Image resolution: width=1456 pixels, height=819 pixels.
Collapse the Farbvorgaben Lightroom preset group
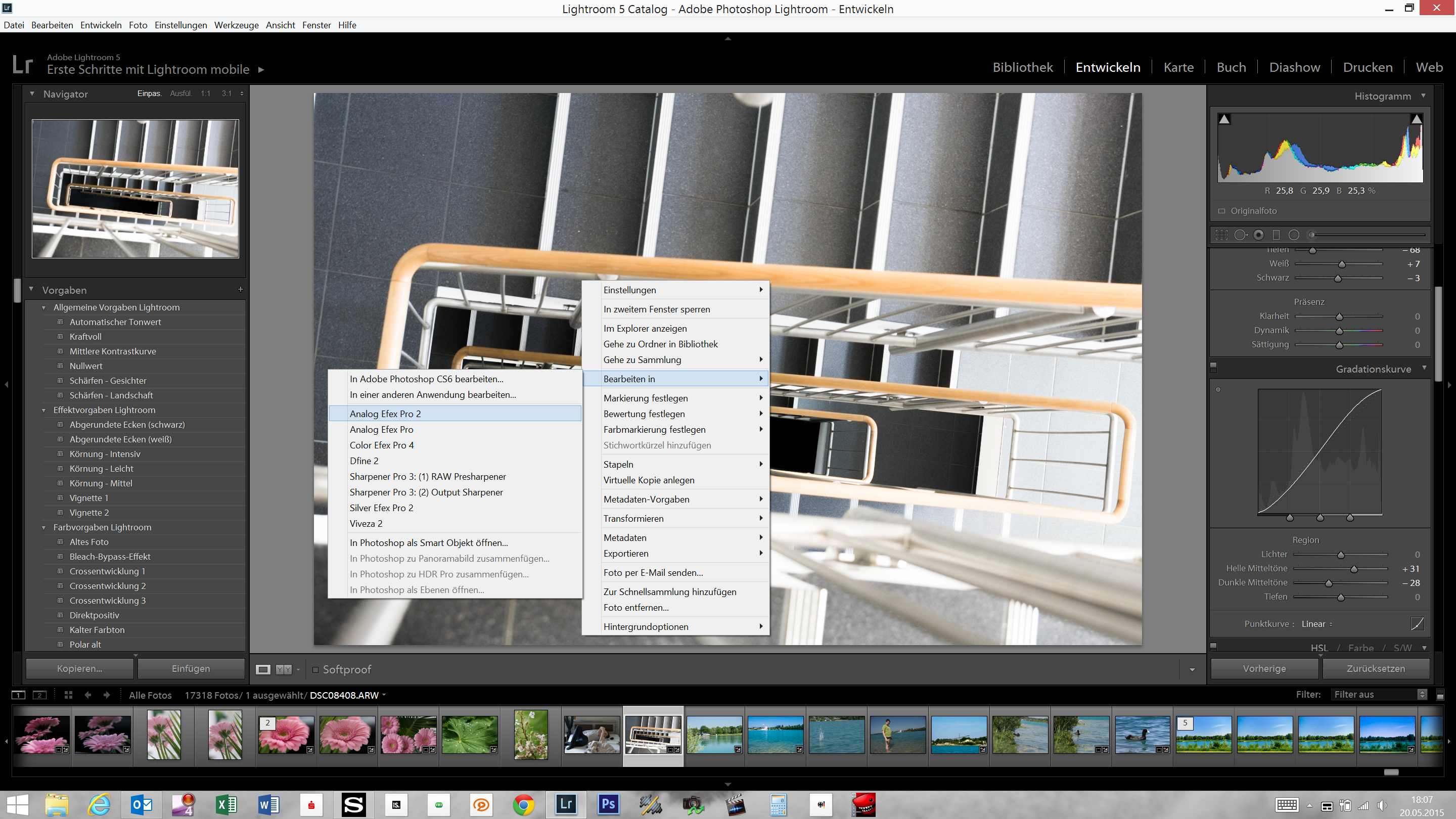click(x=44, y=527)
